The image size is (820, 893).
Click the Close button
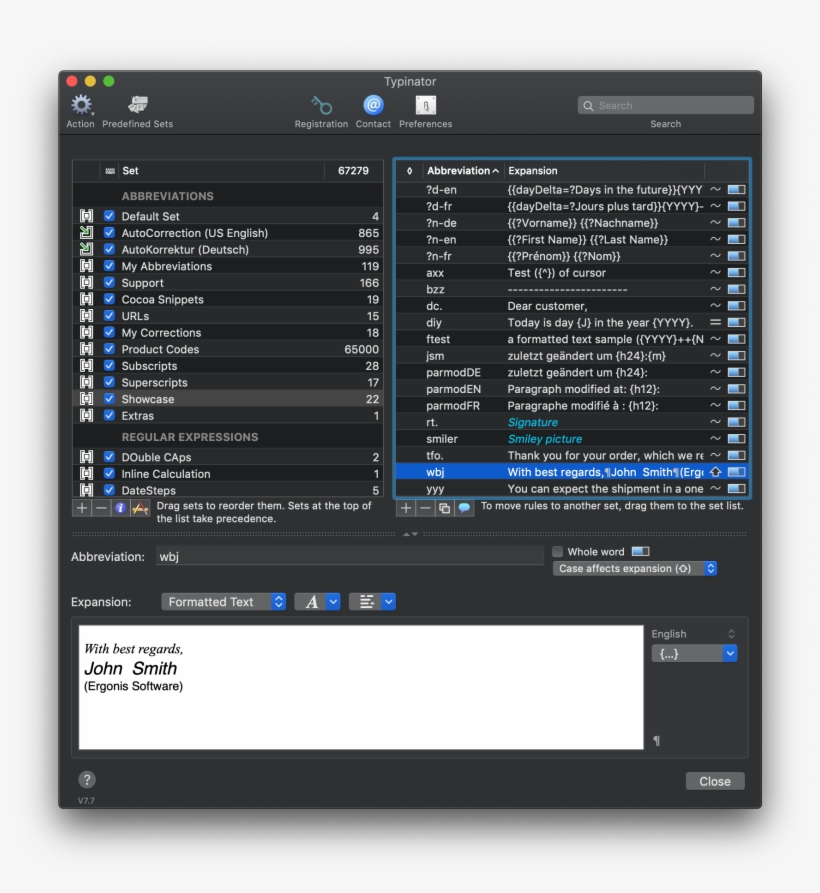coord(715,781)
